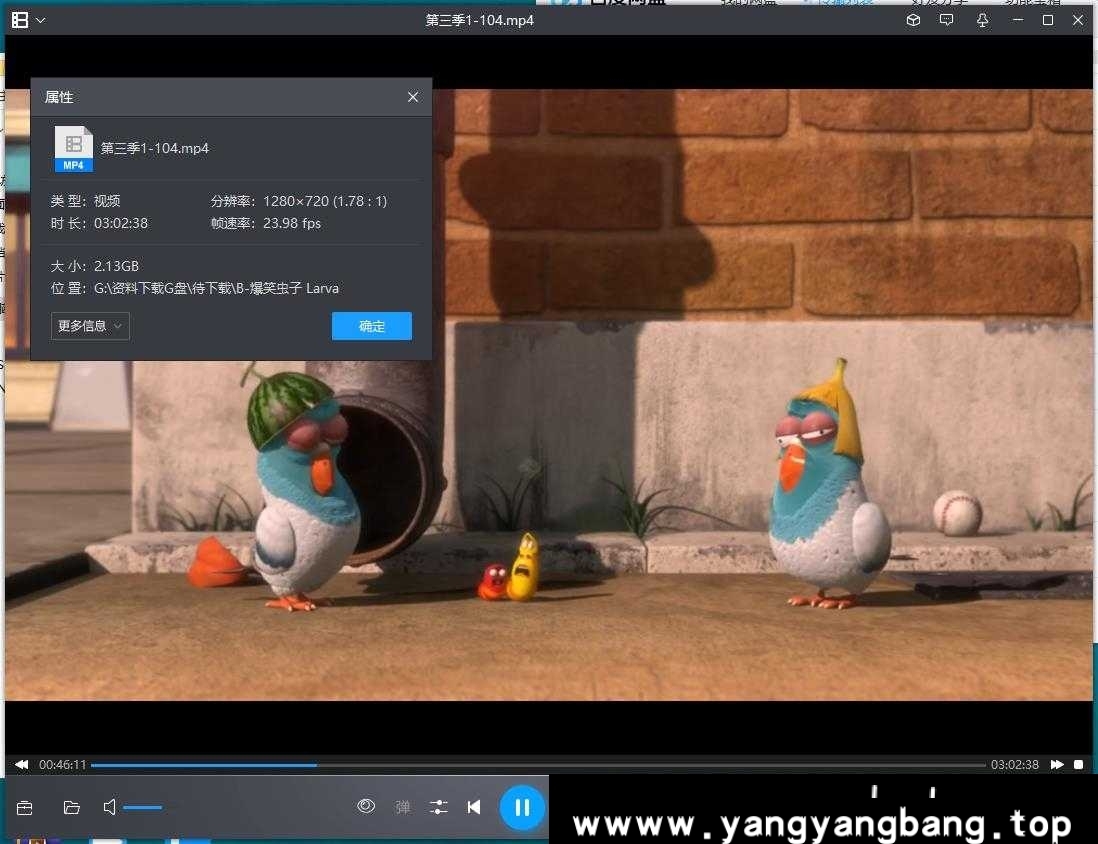Mute the audio via speaker icon
This screenshot has height=844, width=1098.
(x=110, y=807)
